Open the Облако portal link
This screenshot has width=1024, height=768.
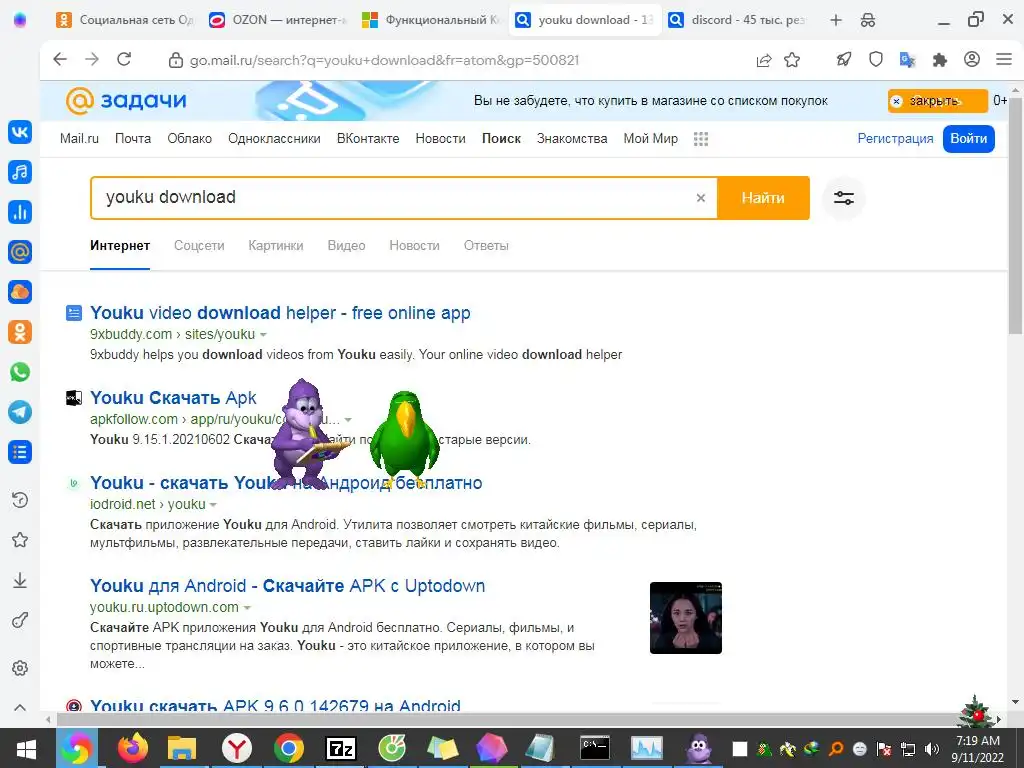(x=189, y=138)
